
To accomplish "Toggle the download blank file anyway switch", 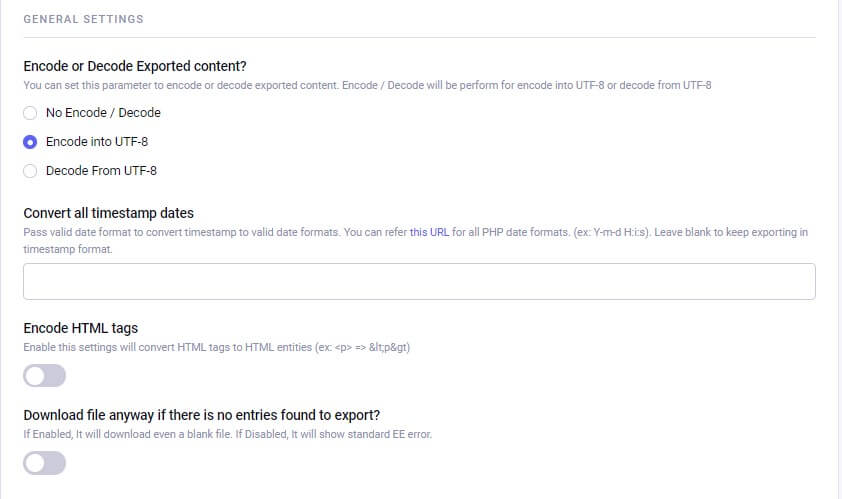I will tap(45, 462).
